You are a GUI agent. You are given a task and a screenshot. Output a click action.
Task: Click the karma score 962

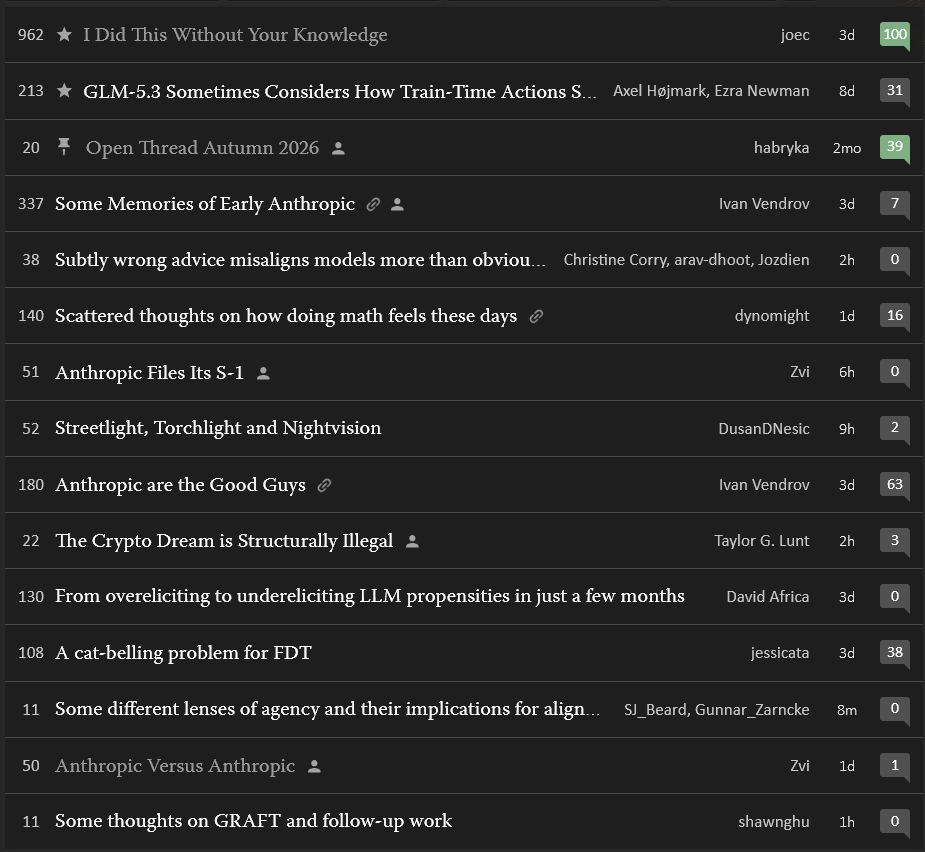pos(31,35)
